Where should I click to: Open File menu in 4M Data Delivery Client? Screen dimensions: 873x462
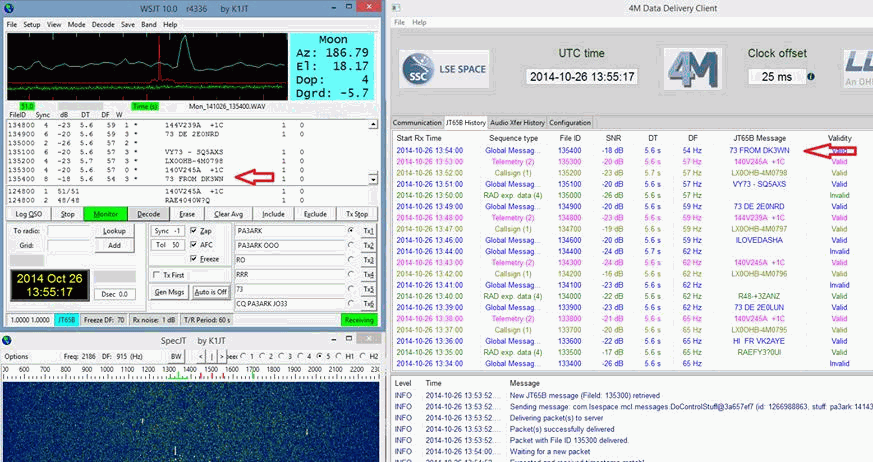click(x=399, y=22)
